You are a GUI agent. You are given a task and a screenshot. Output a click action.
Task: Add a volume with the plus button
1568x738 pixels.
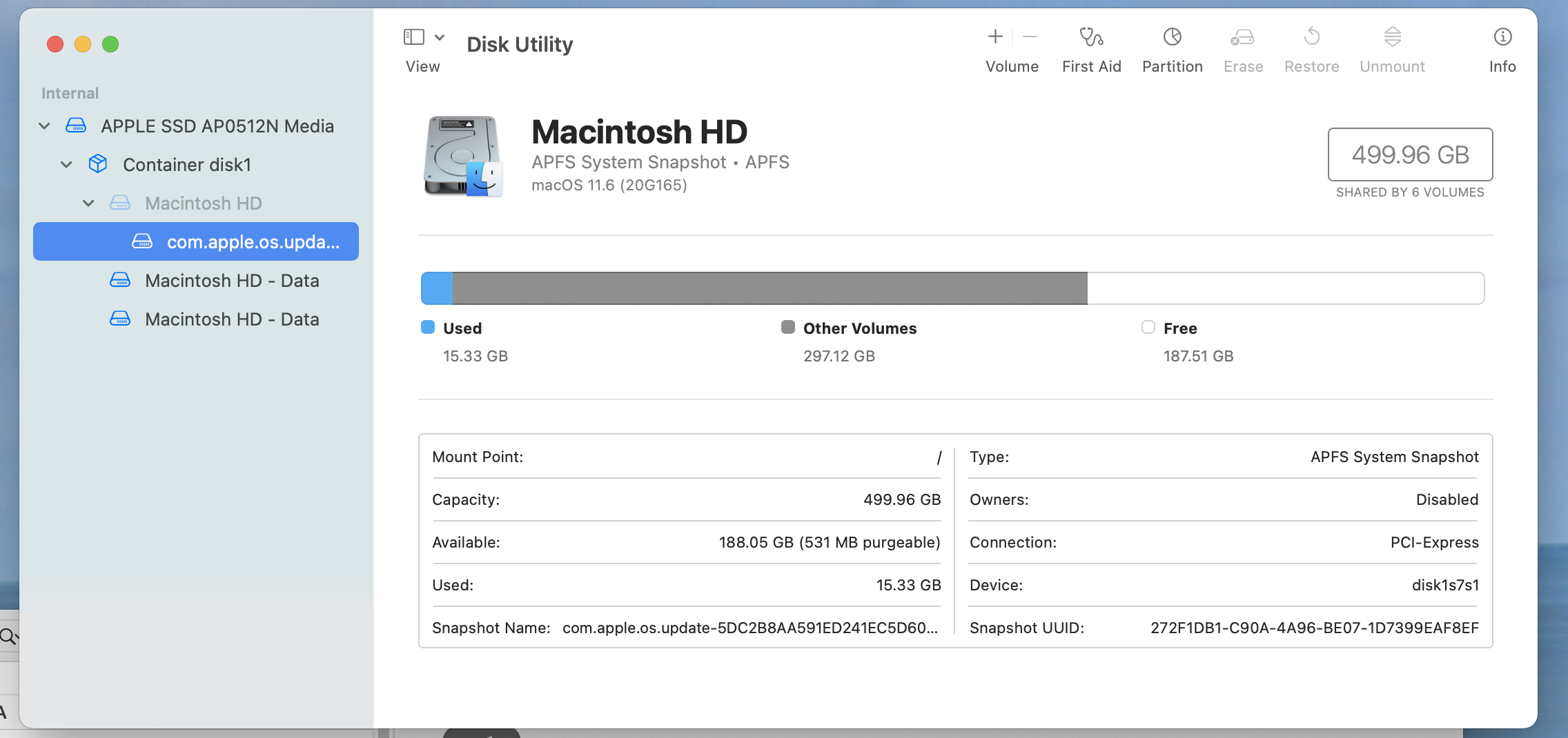tap(995, 37)
